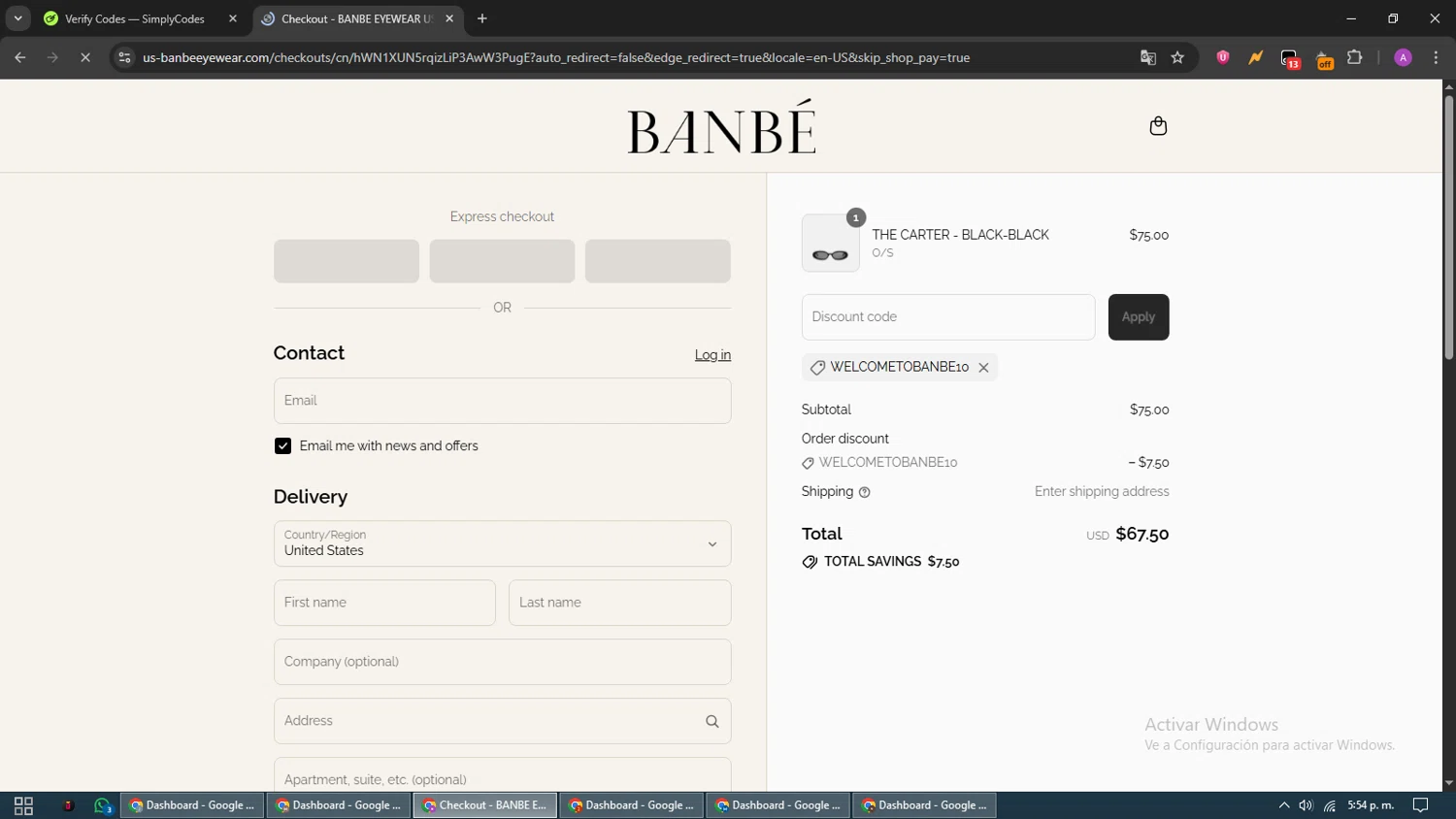Screen dimensions: 1456x819
Task: Open the orange lightning extension icon
Action: [x=1256, y=58]
